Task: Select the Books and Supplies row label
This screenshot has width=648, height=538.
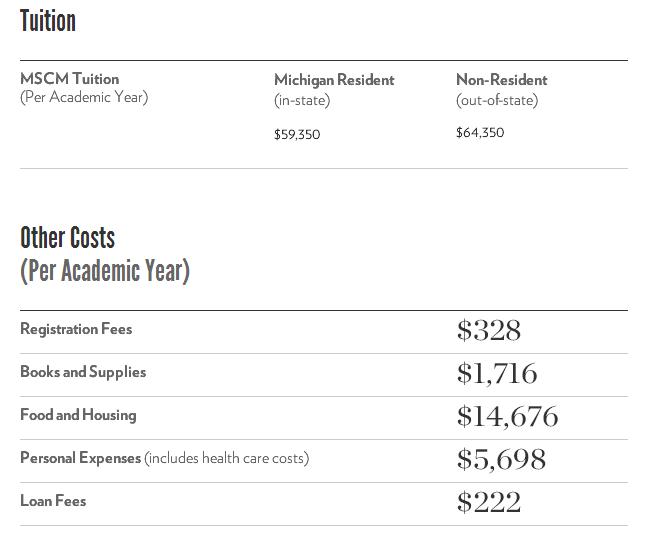Action: 83,372
